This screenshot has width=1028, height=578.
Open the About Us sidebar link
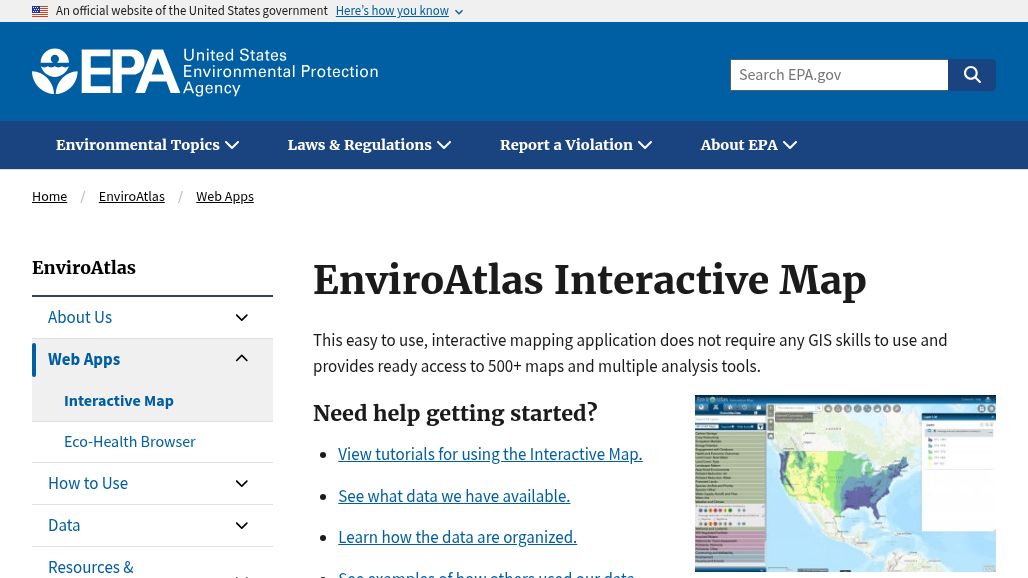click(80, 317)
